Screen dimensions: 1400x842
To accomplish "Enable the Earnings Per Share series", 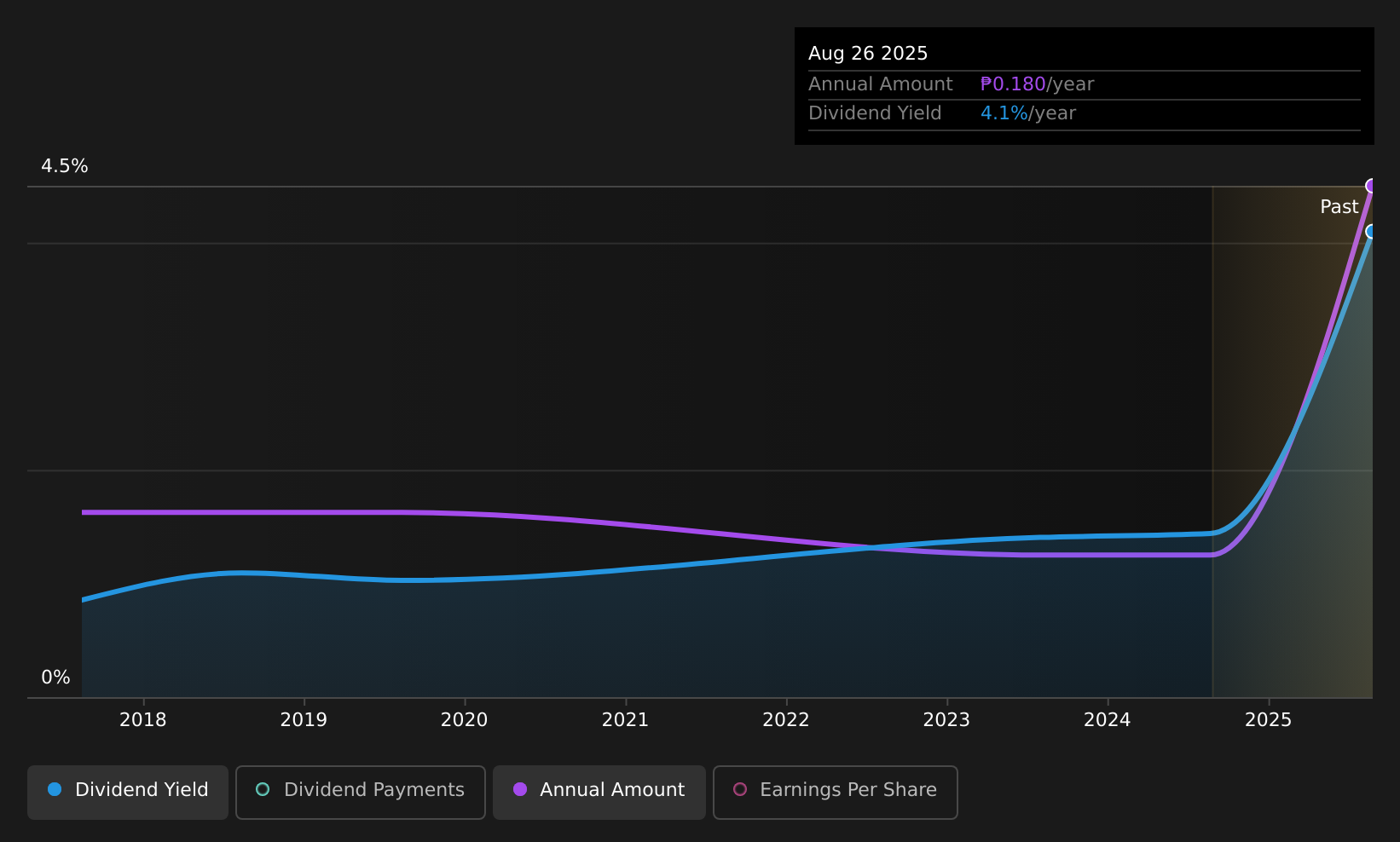I will click(836, 792).
